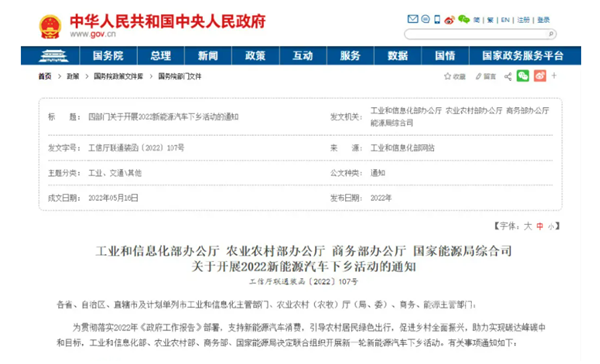Open the 政策 navigation menu item
Viewport: 600px width, 364px height.
click(x=255, y=56)
